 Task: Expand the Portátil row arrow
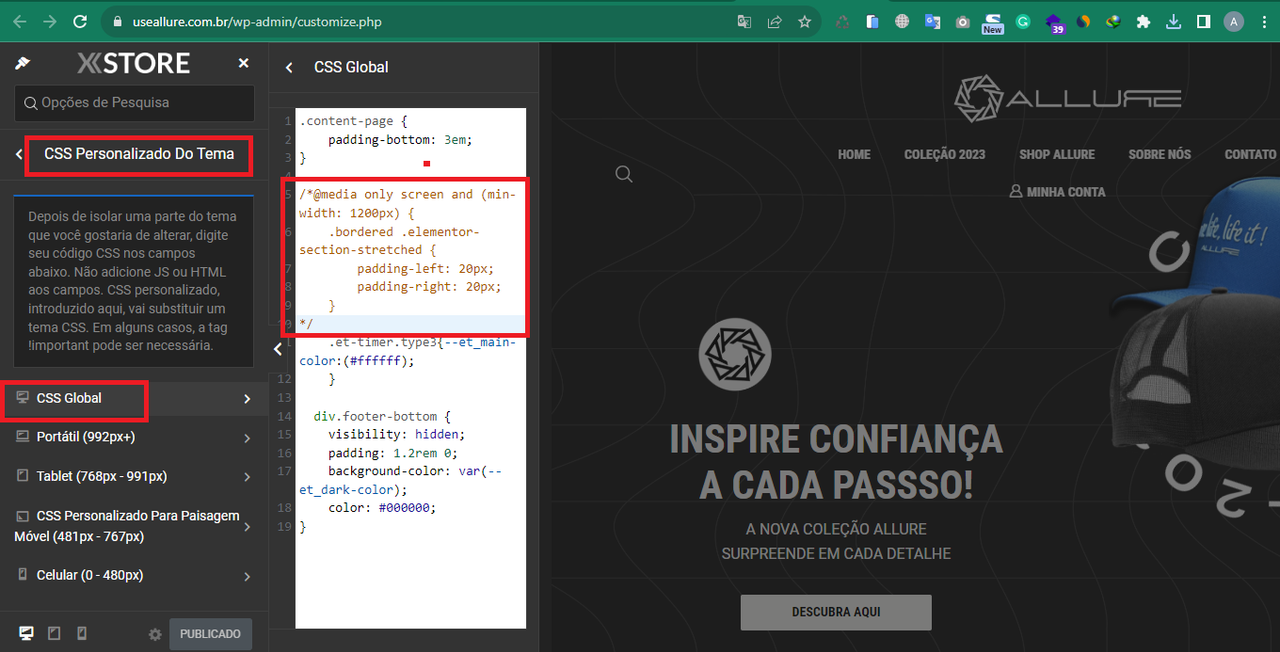click(x=247, y=438)
